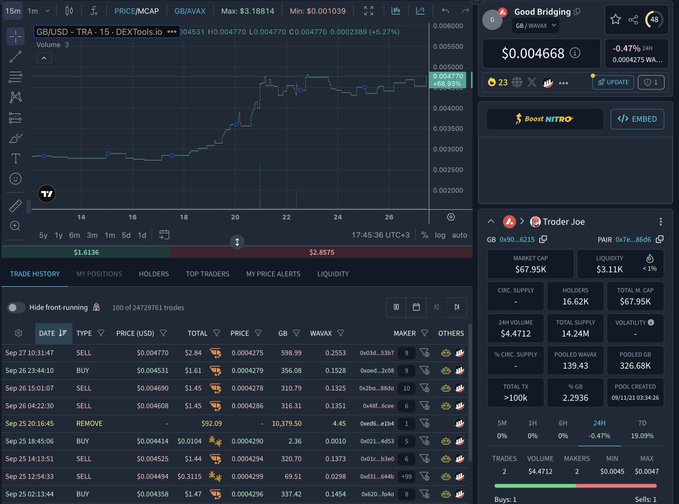Enter fullscreen chart mode
This screenshot has width=679, height=504.
(x=369, y=11)
